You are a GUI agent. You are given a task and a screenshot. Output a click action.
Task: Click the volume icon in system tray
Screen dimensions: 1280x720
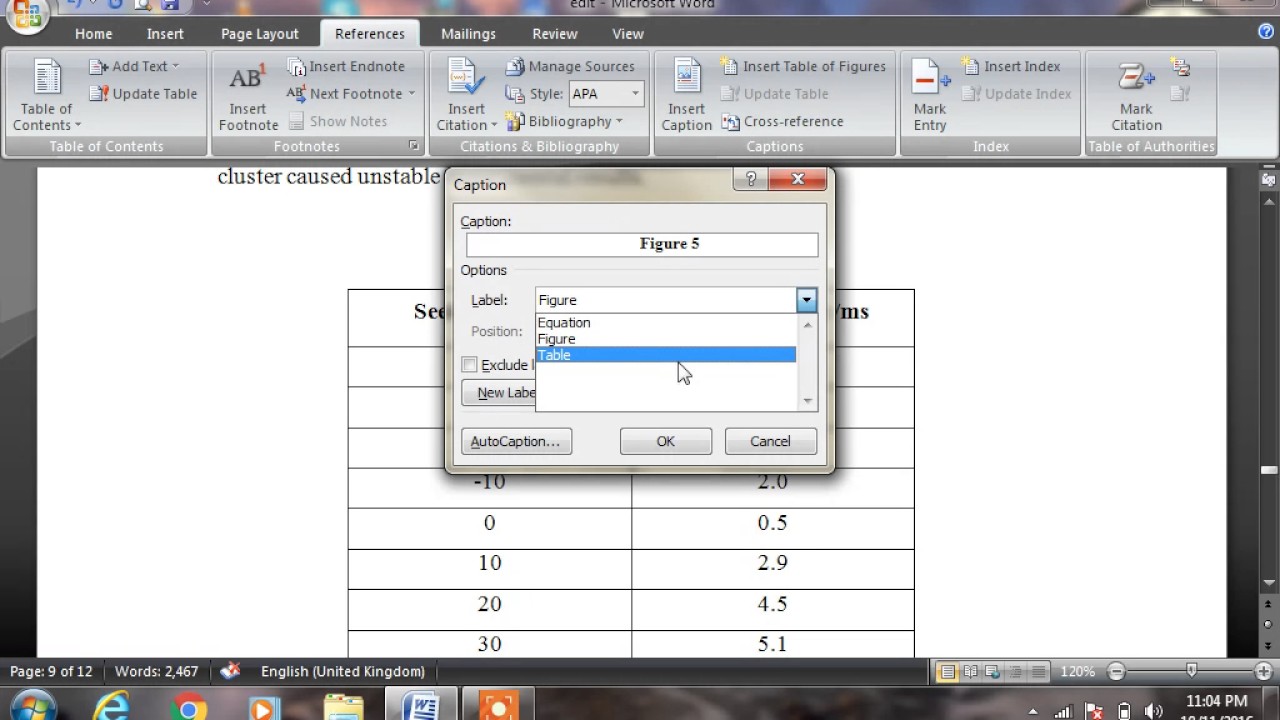[x=1153, y=711]
